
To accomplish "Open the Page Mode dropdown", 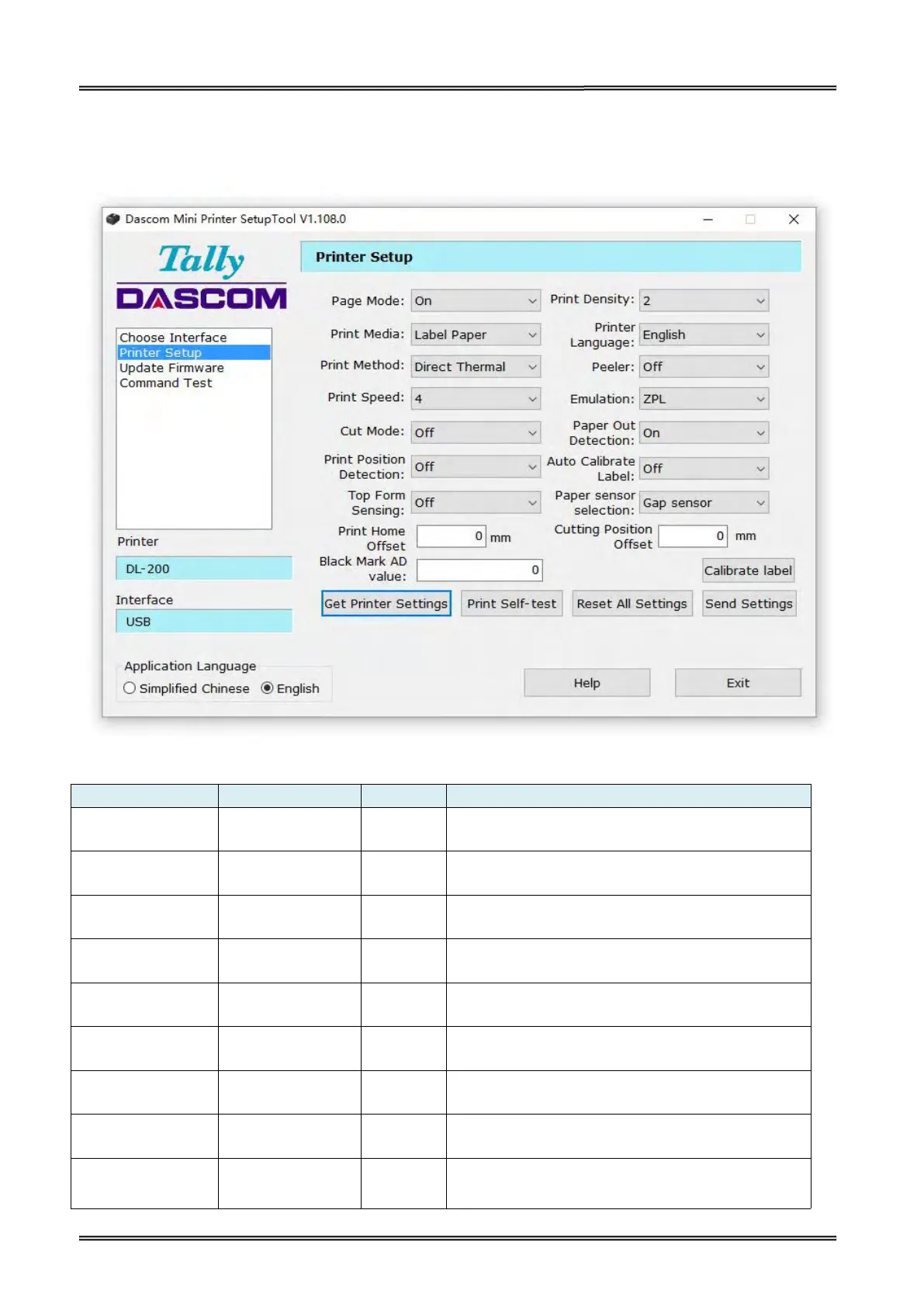I will (476, 301).
